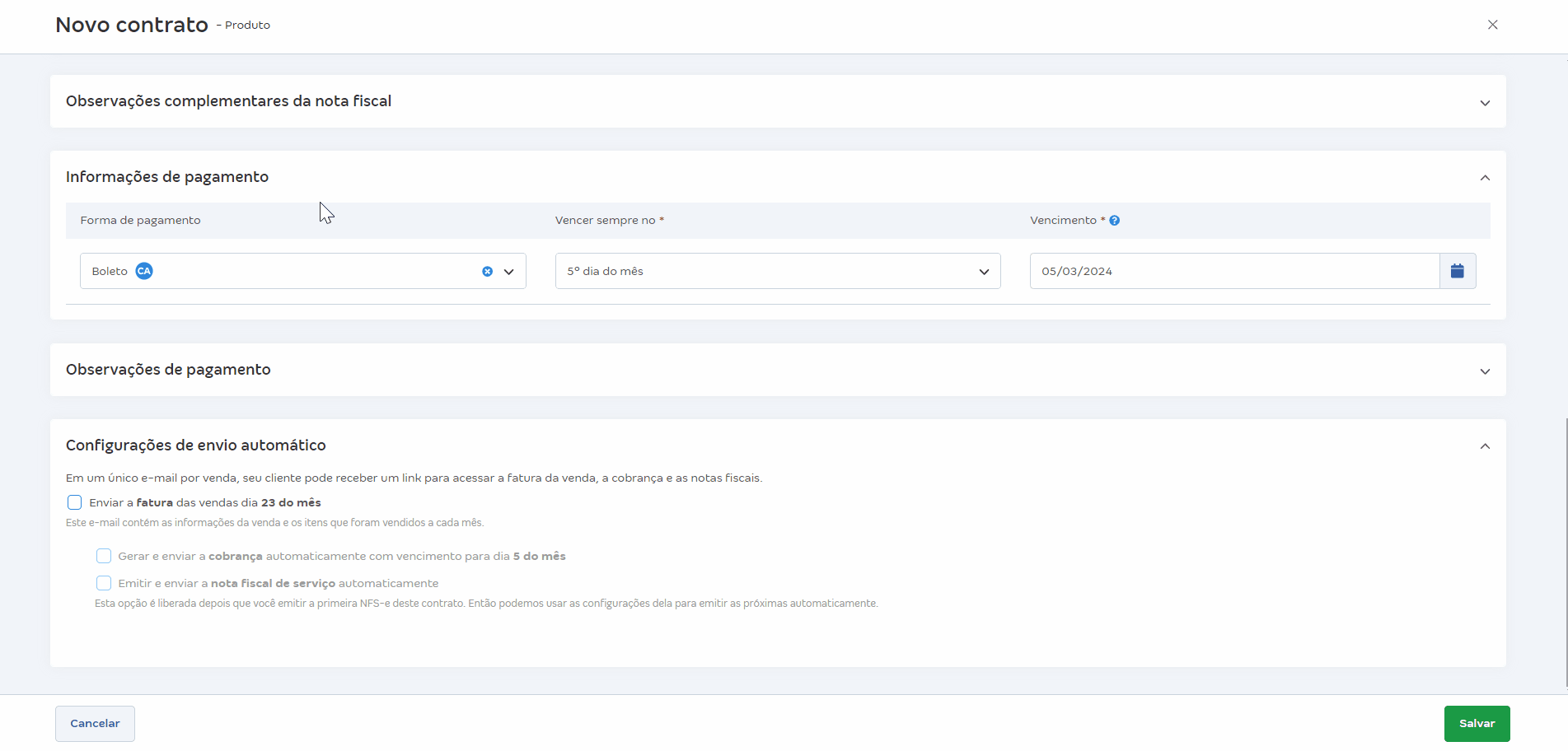Click the help icon beside Vencimento
Image resolution: width=1568 pixels, height=751 pixels.
[x=1114, y=221]
